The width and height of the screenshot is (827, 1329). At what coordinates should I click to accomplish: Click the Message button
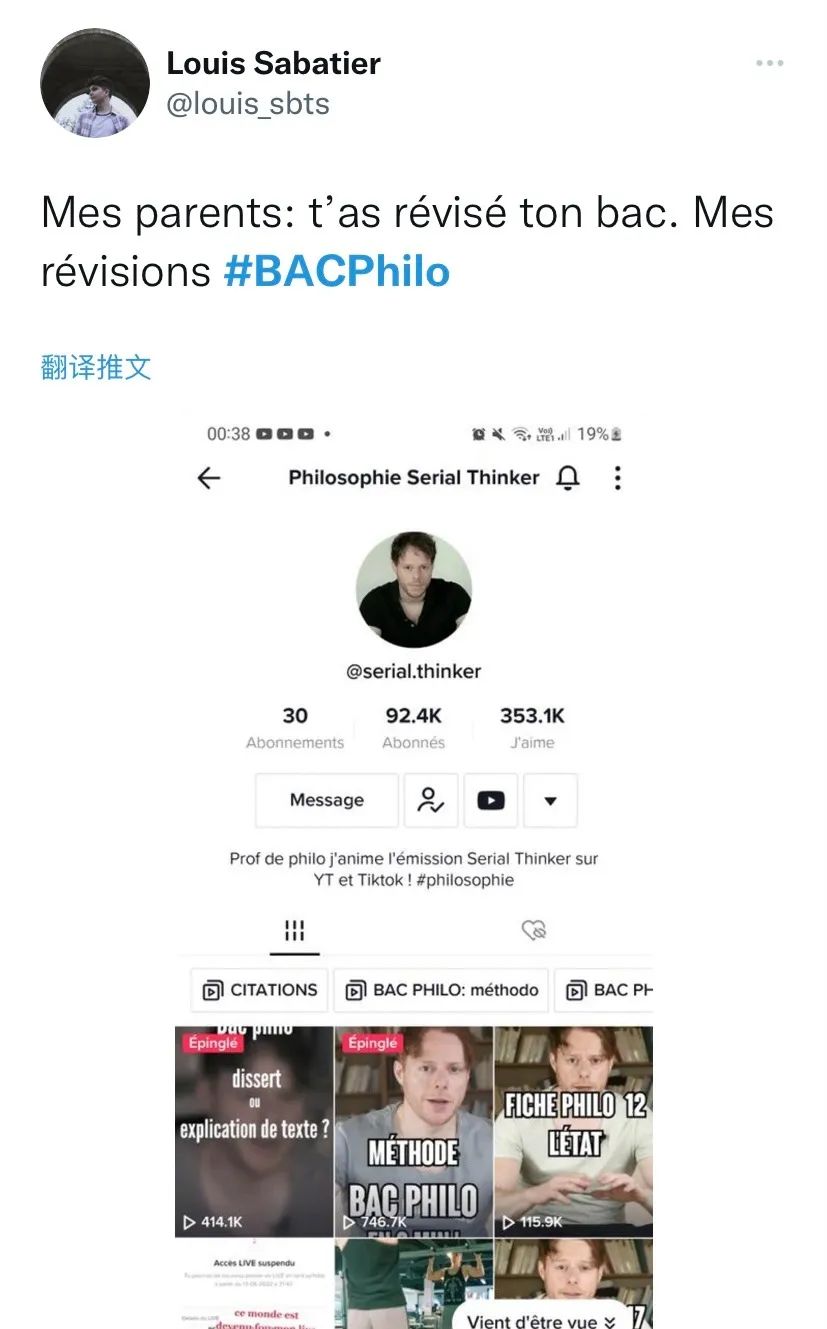(x=327, y=800)
